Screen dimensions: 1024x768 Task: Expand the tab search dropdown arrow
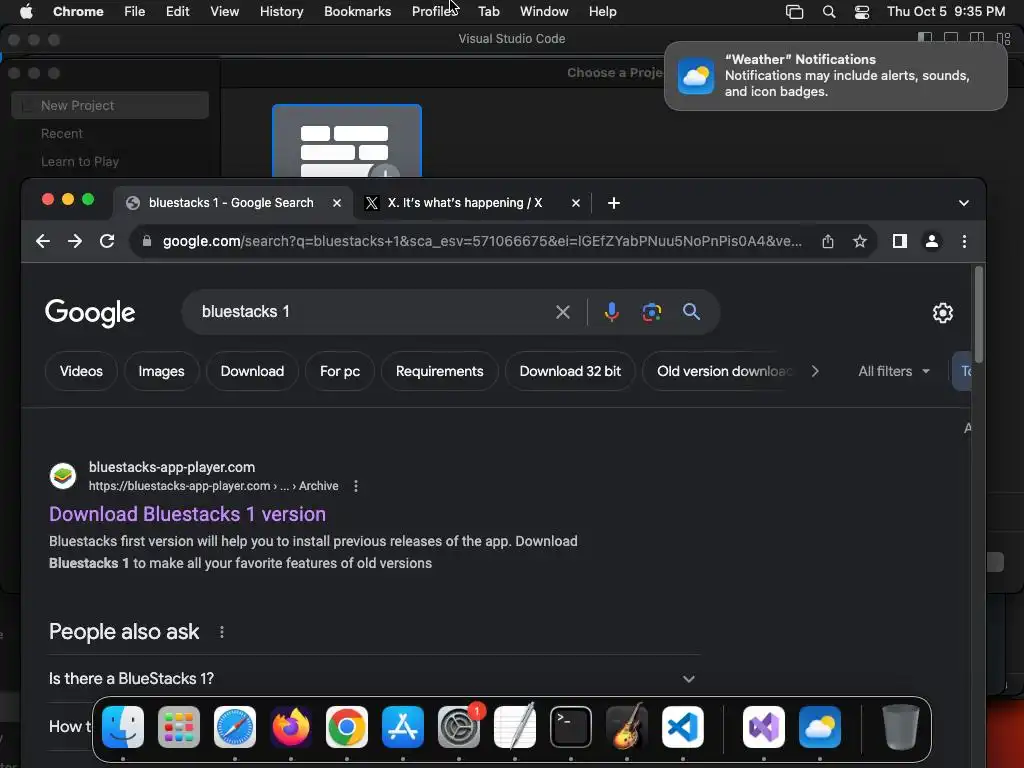pyautogui.click(x=963, y=203)
